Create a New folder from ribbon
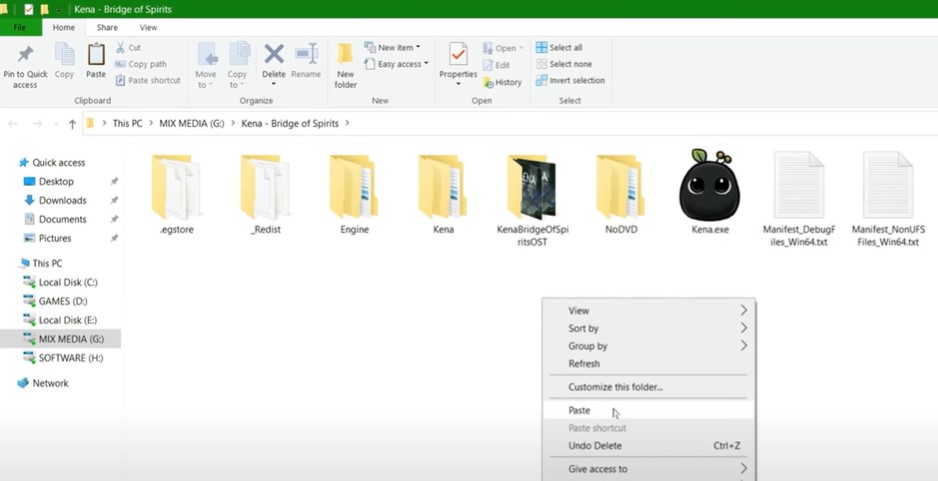Viewport: 938px width, 481px height. (346, 66)
